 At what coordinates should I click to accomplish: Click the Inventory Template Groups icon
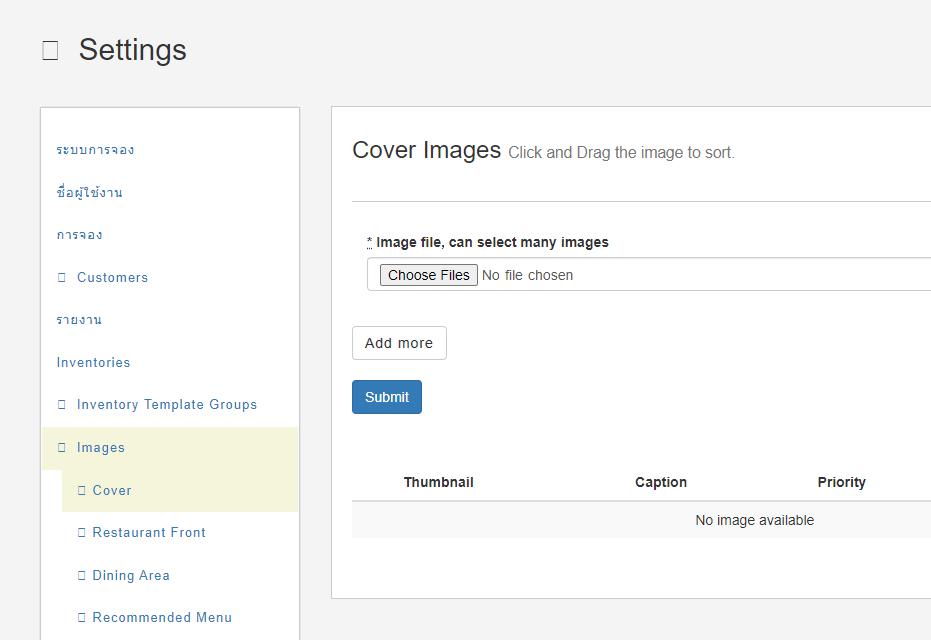[x=62, y=405]
